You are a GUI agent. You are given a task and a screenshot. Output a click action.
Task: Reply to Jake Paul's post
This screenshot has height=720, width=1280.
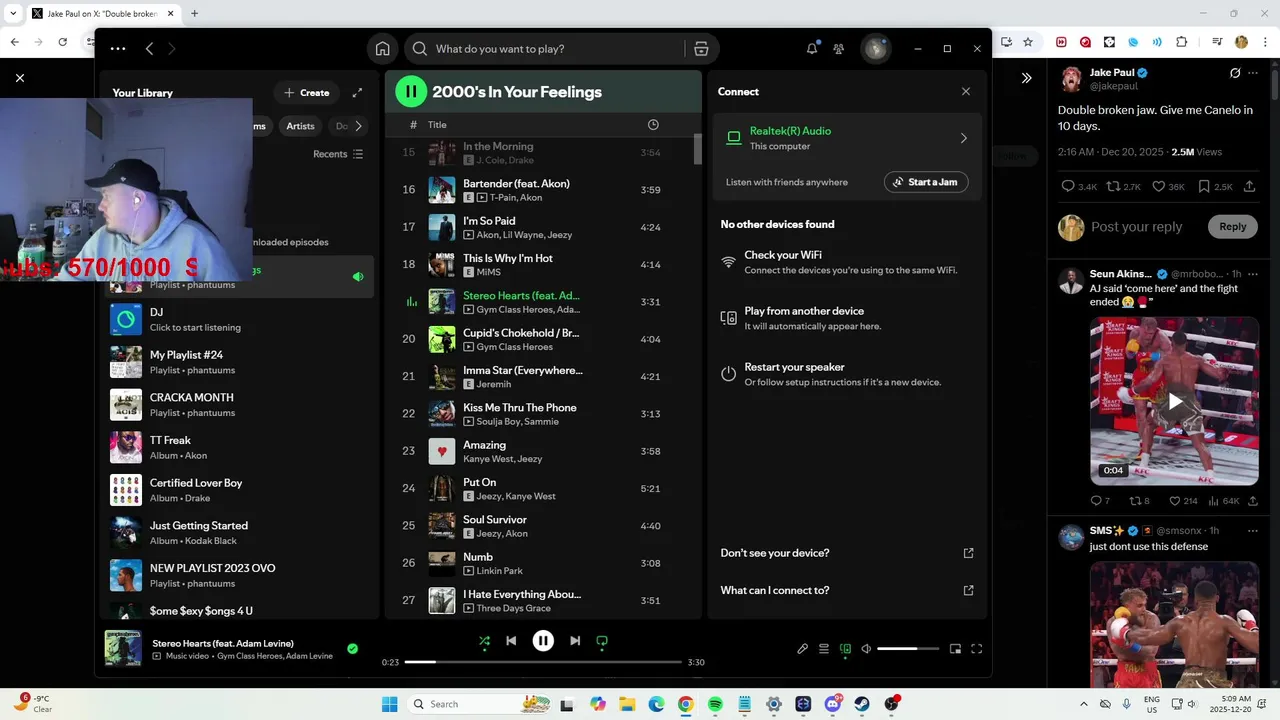1068,187
